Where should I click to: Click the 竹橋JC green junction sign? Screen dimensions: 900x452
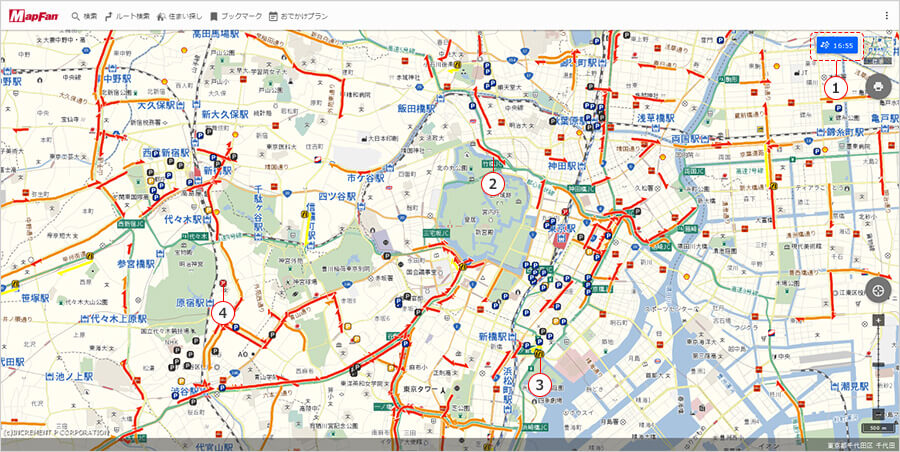492,163
